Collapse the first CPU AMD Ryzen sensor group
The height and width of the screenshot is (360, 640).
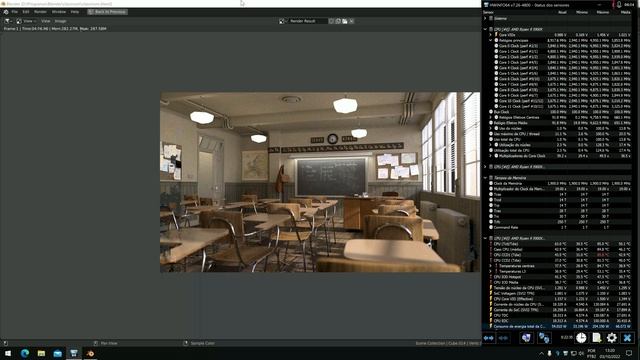tap(485, 29)
